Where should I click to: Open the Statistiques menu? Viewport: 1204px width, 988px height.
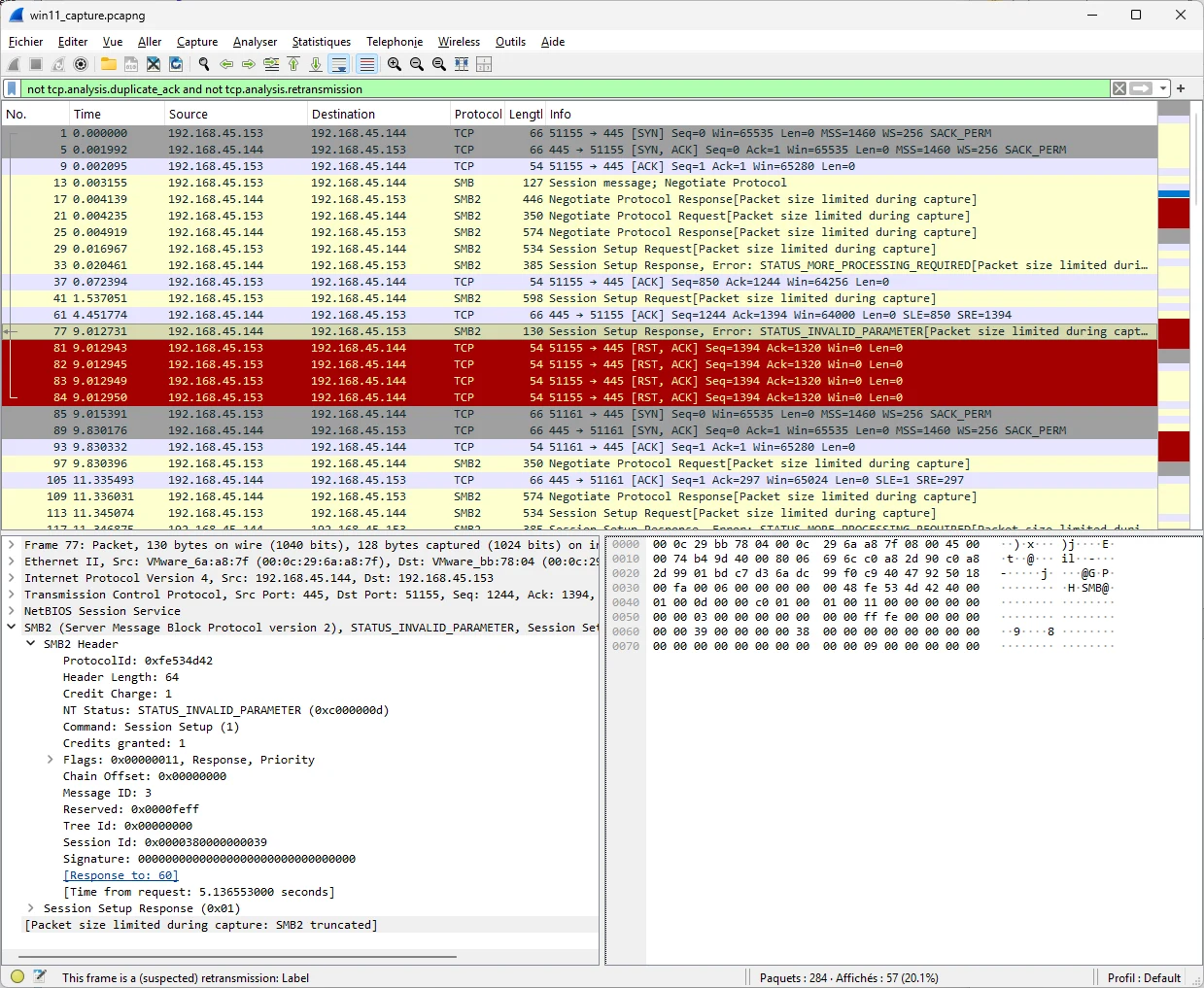pos(322,42)
